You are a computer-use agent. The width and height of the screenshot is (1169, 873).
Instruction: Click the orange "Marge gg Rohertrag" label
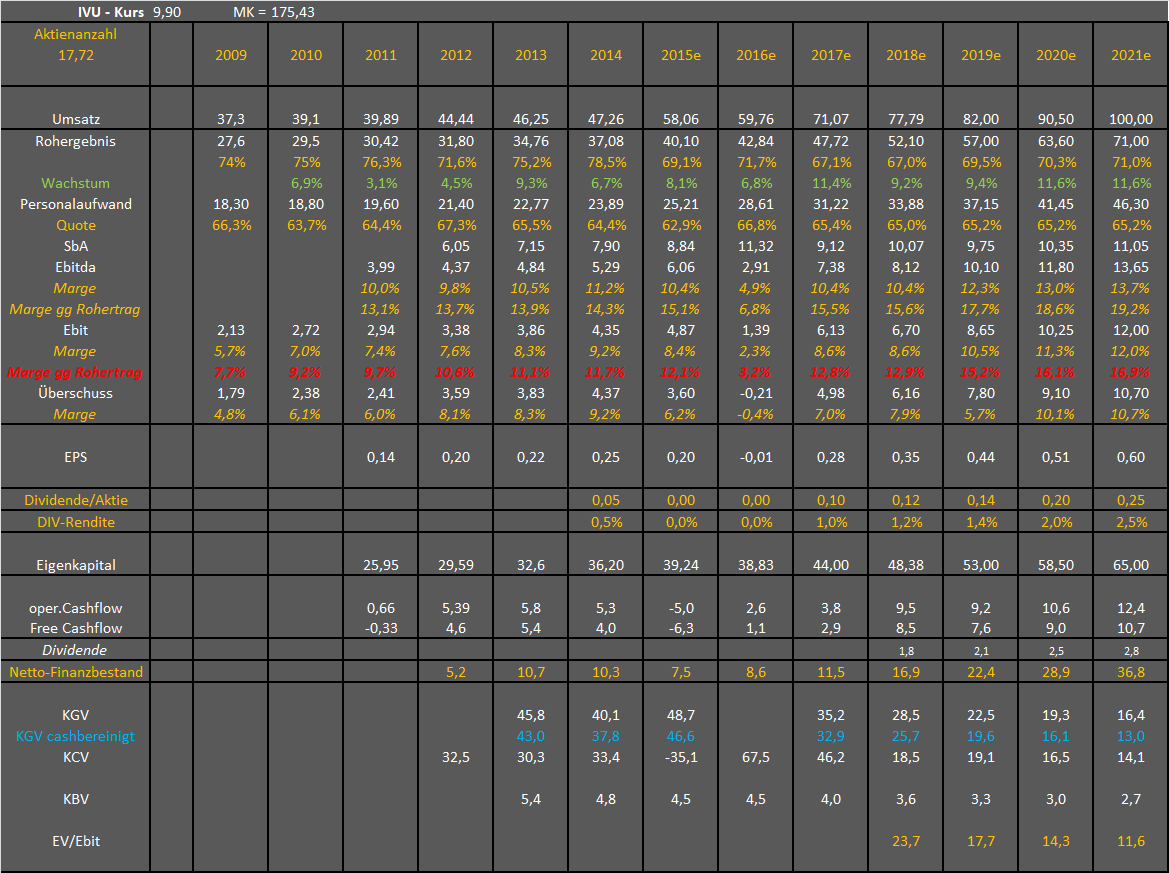(x=75, y=309)
